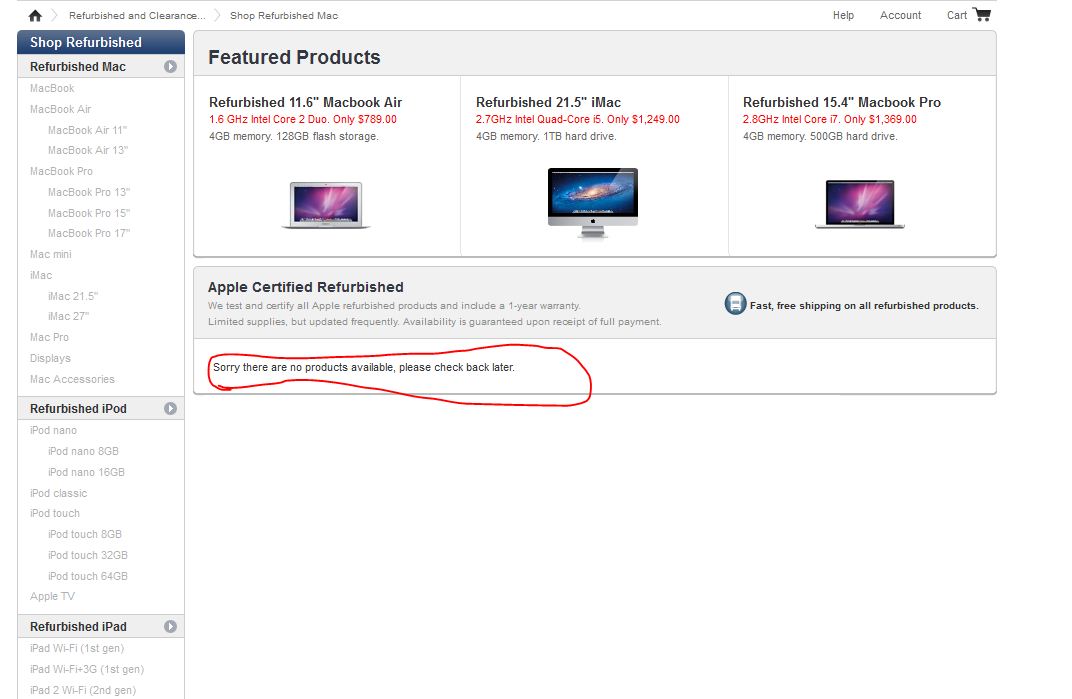Image resolution: width=1072 pixels, height=699 pixels.
Task: Open the shopping cart icon
Action: 982,14
